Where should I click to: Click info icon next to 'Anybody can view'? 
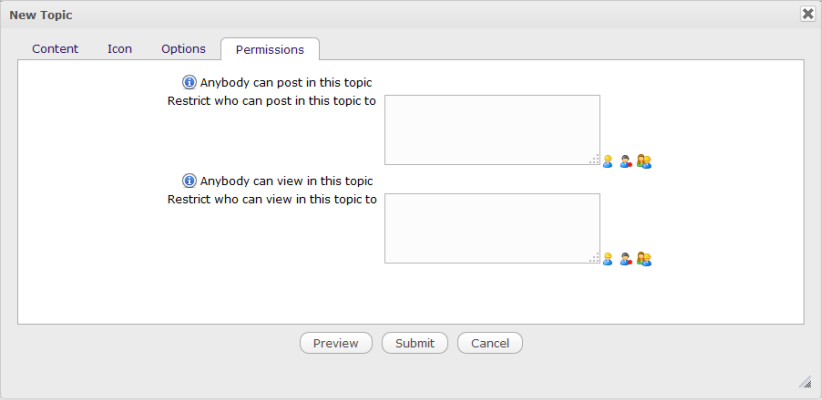click(189, 181)
